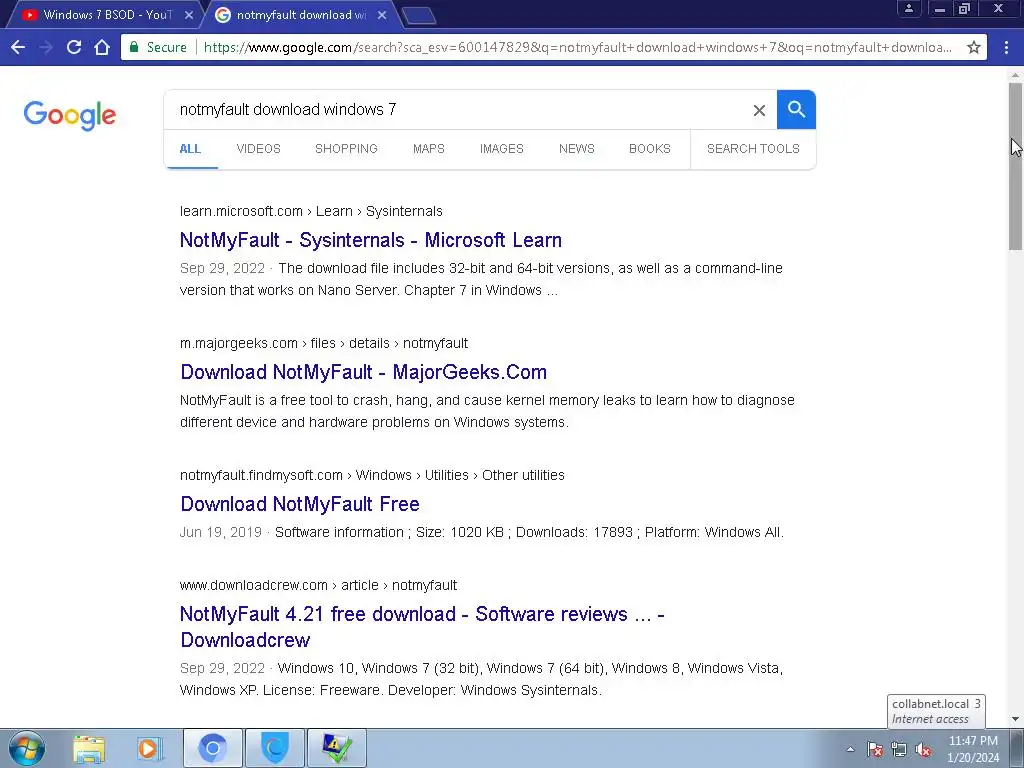
Task: Click the forward navigation arrow
Action: [46, 47]
